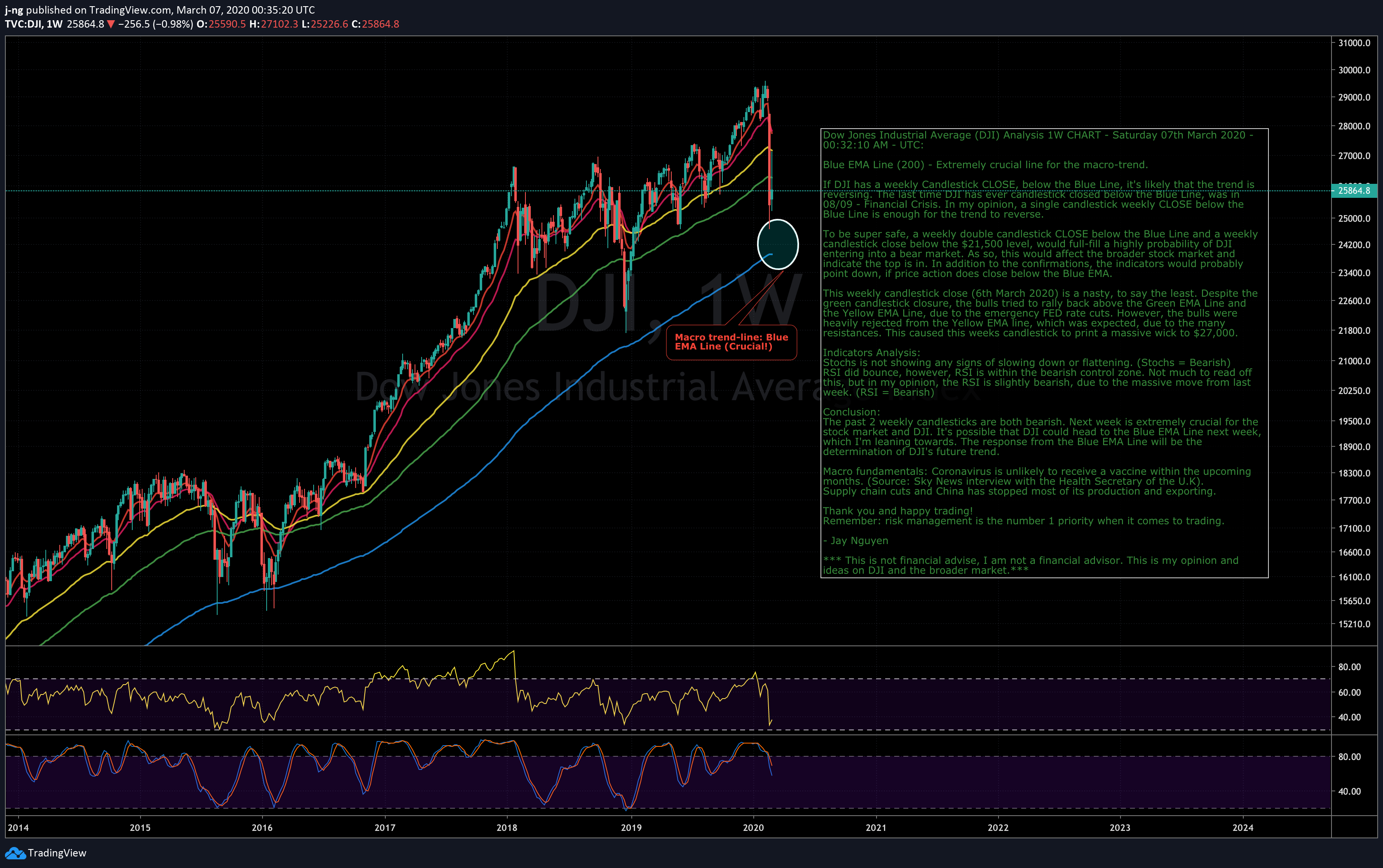Click the 16100.0 price axis label
Viewport: 1383px width, 868px height.
[1354, 577]
